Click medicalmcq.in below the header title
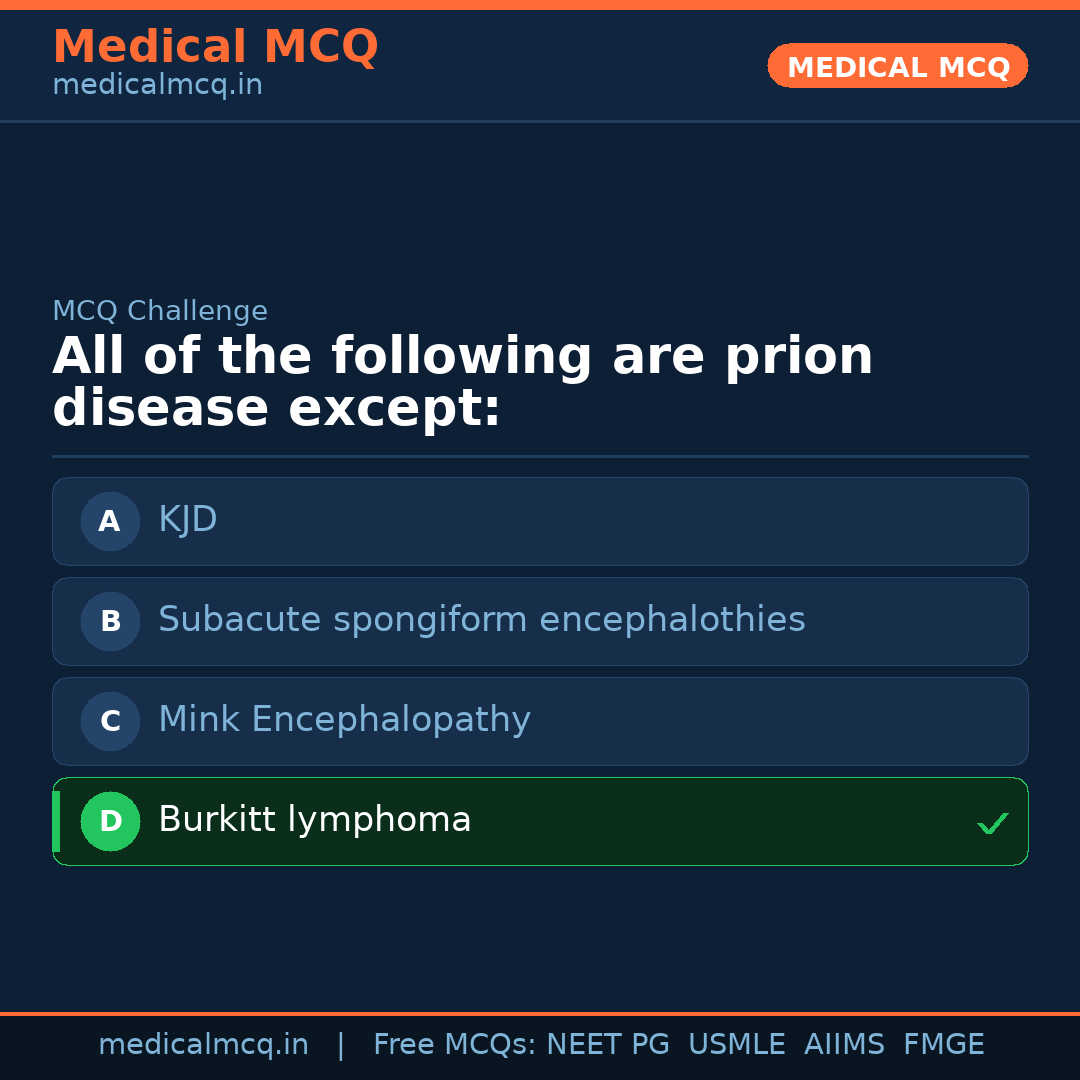Screen dimensions: 1080x1080 [157, 84]
